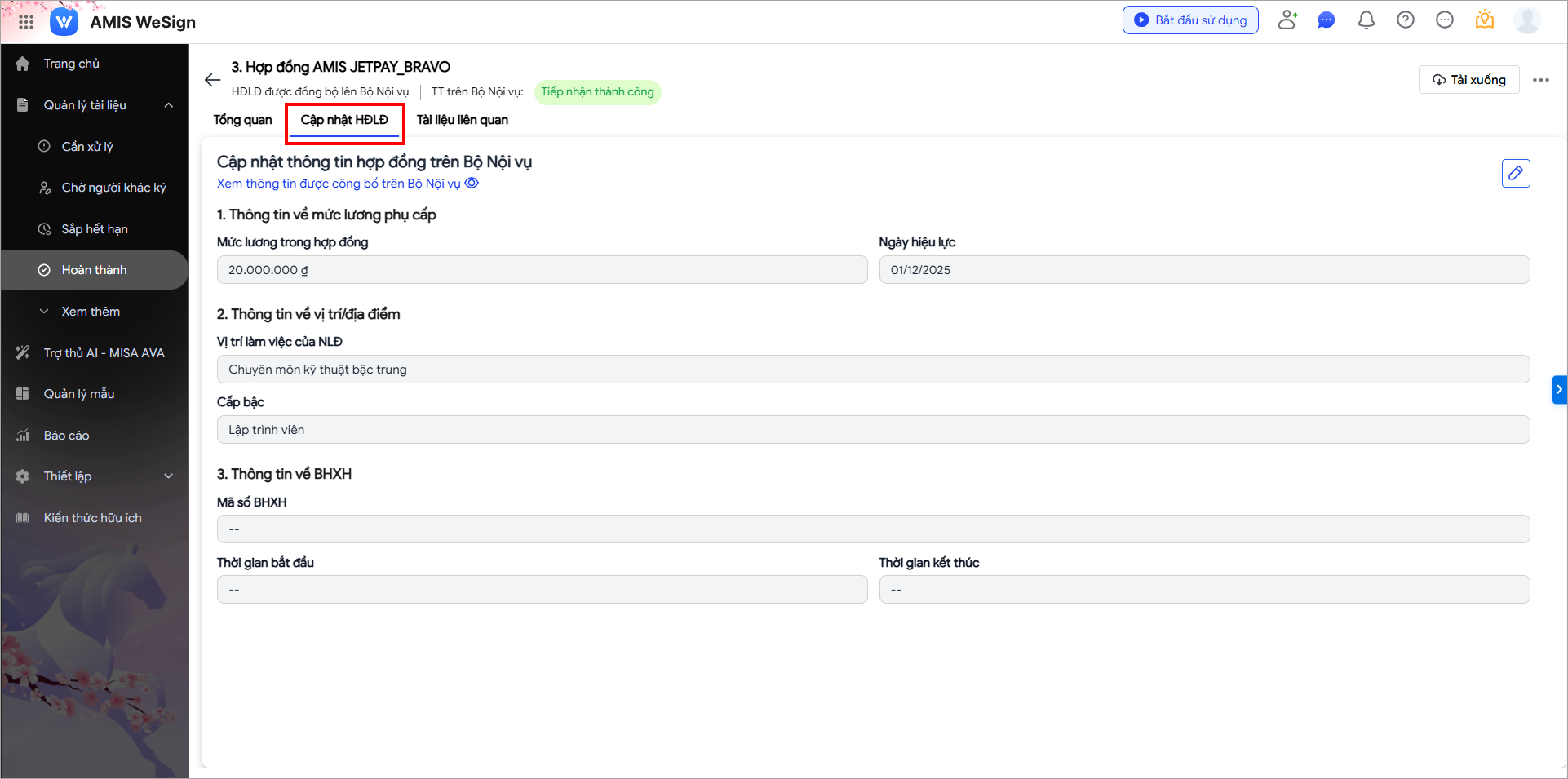Expand the Thiết lập menu
Screen dimensions: 1568x779
(x=169, y=476)
